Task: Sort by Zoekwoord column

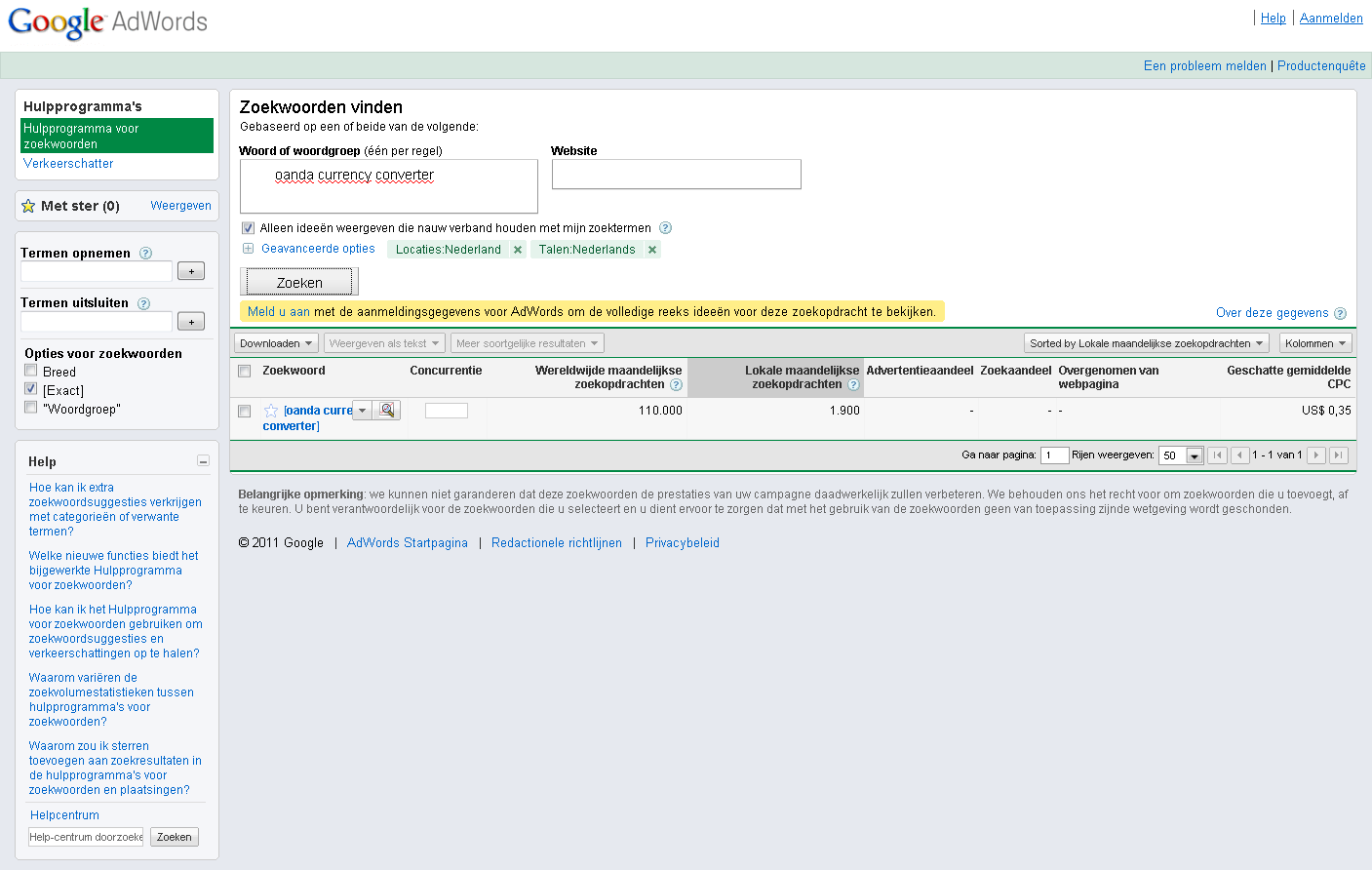Action: tap(294, 371)
